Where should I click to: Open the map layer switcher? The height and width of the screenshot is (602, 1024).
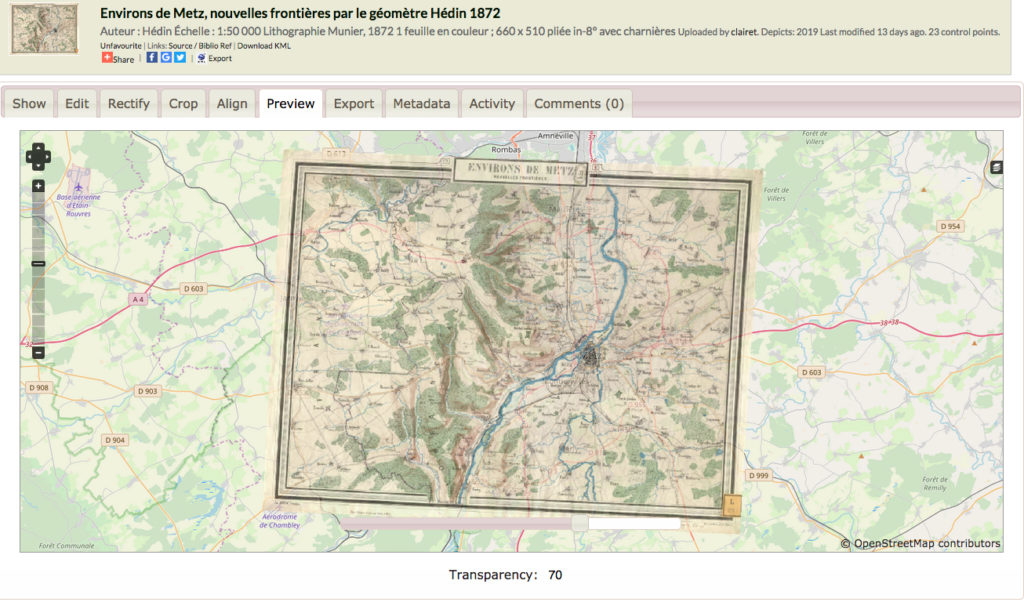pos(997,167)
